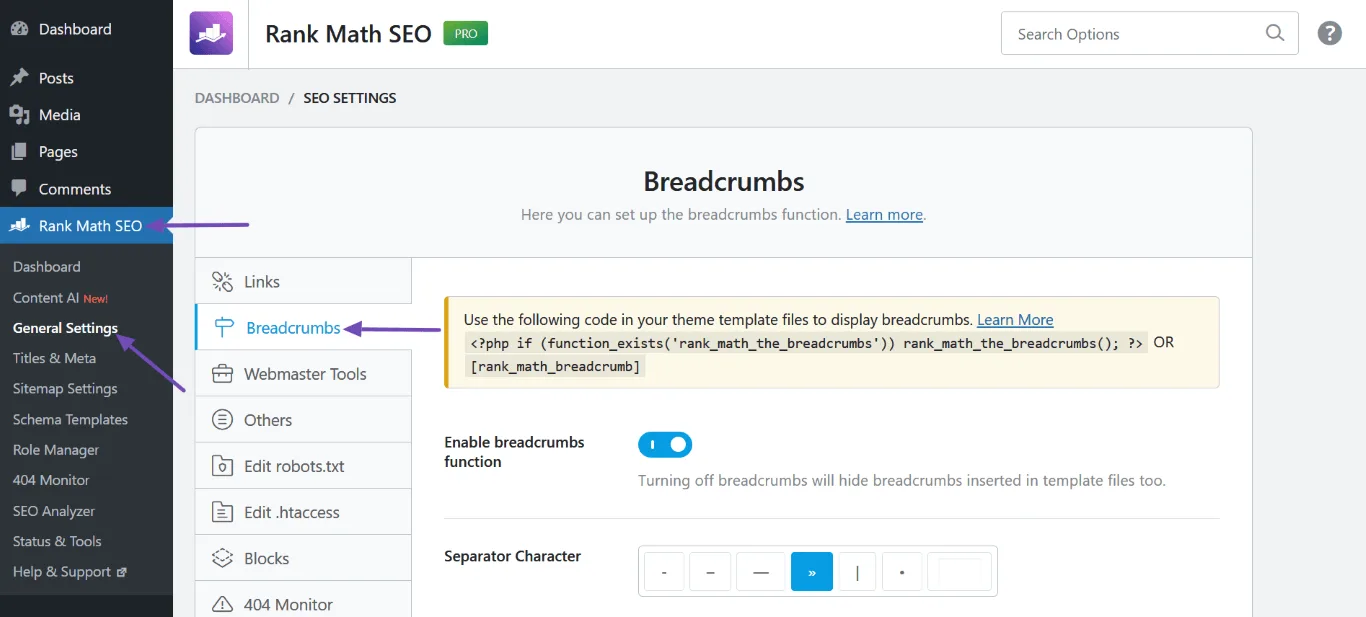Screen dimensions: 1366x617
Task: Open SEO Analyzer submenu item
Action: pos(54,511)
